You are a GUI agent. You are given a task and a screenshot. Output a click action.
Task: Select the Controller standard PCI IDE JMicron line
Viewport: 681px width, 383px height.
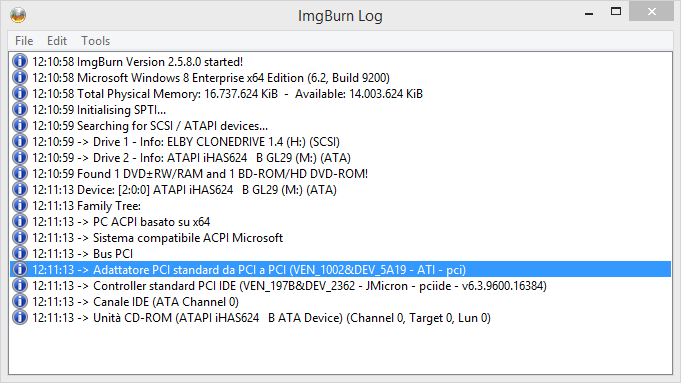click(340, 286)
